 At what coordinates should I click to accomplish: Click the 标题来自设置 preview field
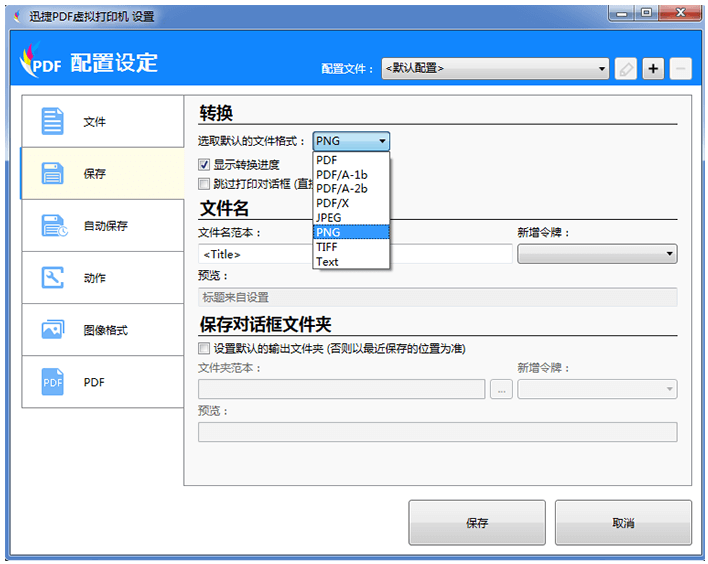coord(438,297)
